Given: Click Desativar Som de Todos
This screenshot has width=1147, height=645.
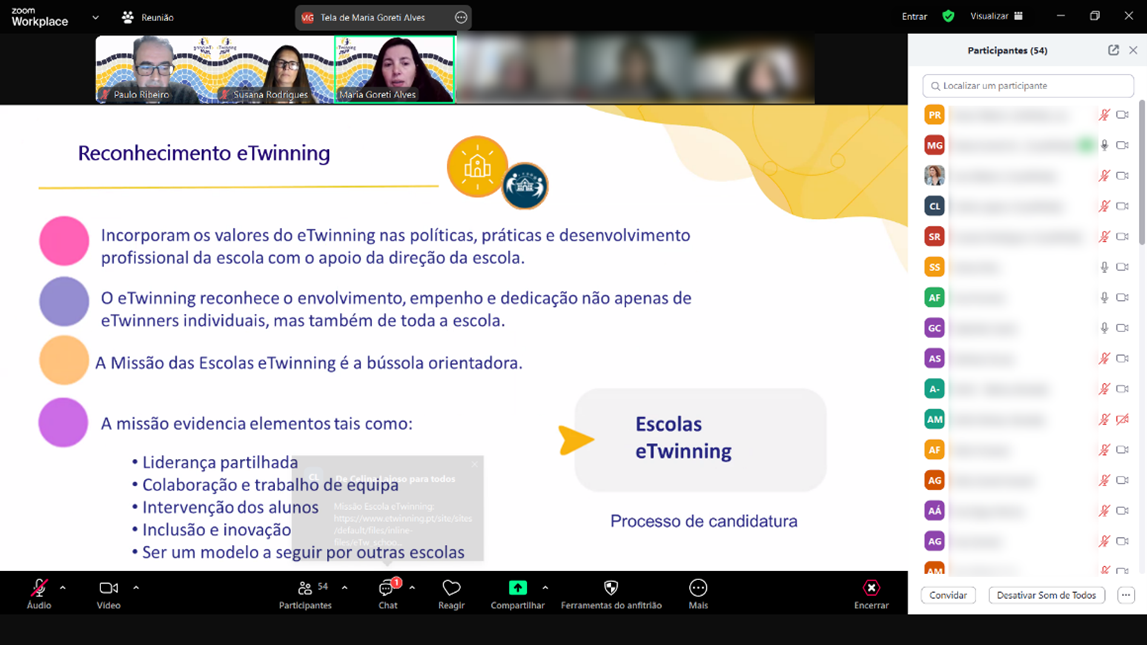Looking at the screenshot, I should (x=1046, y=595).
